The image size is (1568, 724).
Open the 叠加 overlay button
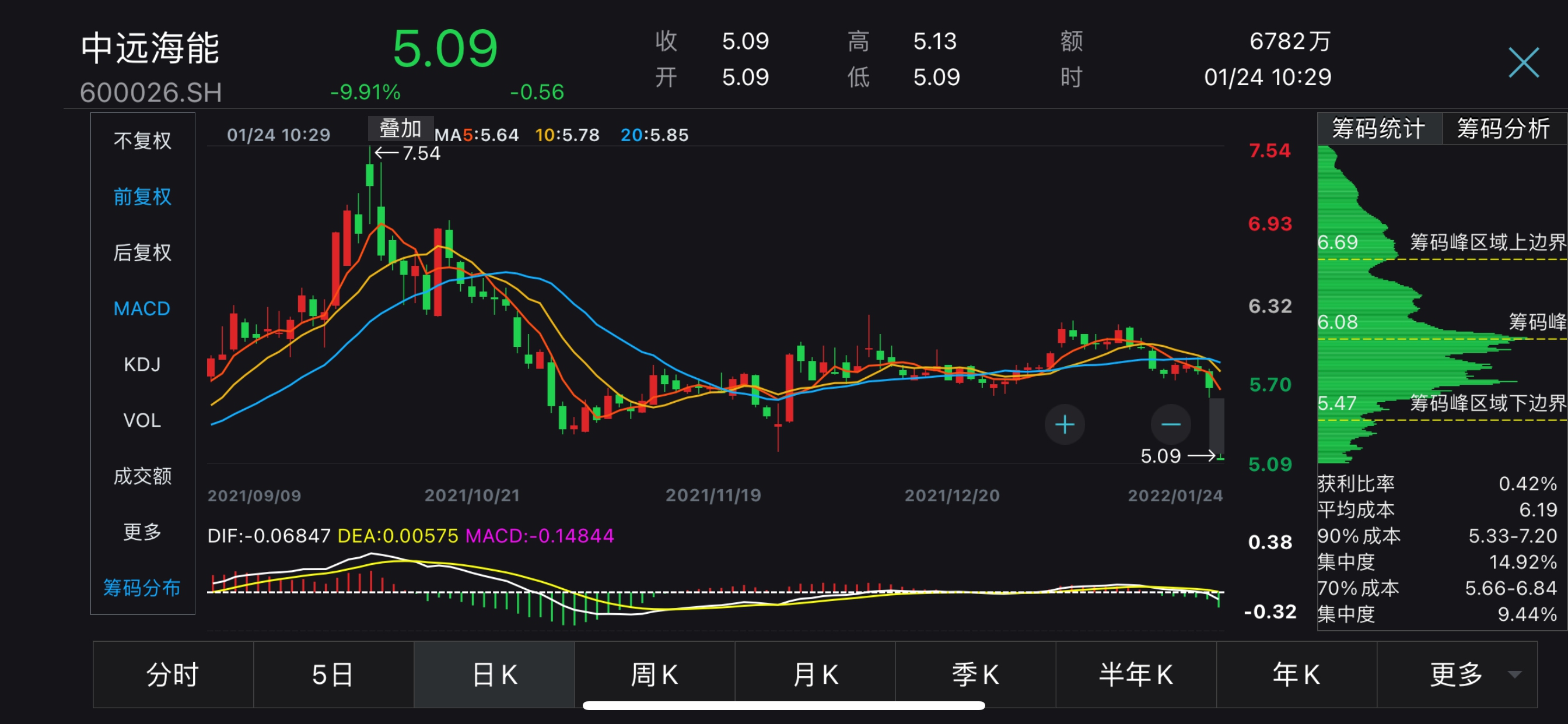(x=401, y=128)
